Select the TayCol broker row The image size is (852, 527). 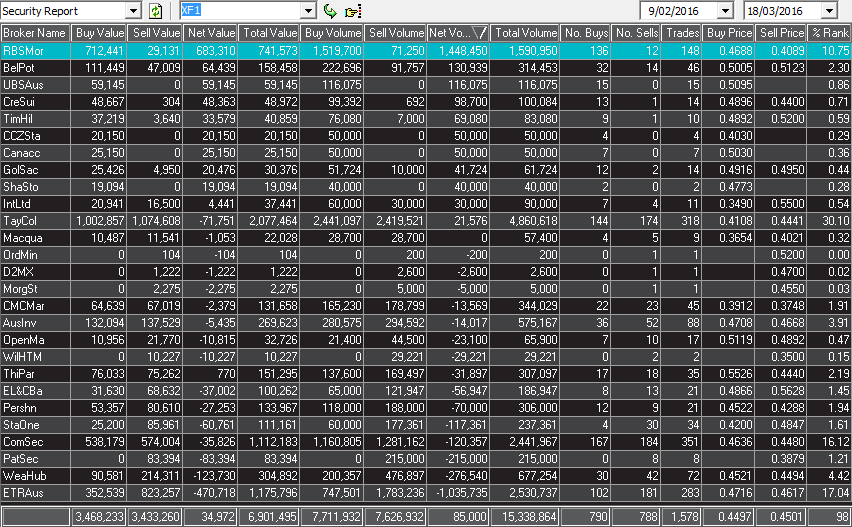tap(426, 221)
